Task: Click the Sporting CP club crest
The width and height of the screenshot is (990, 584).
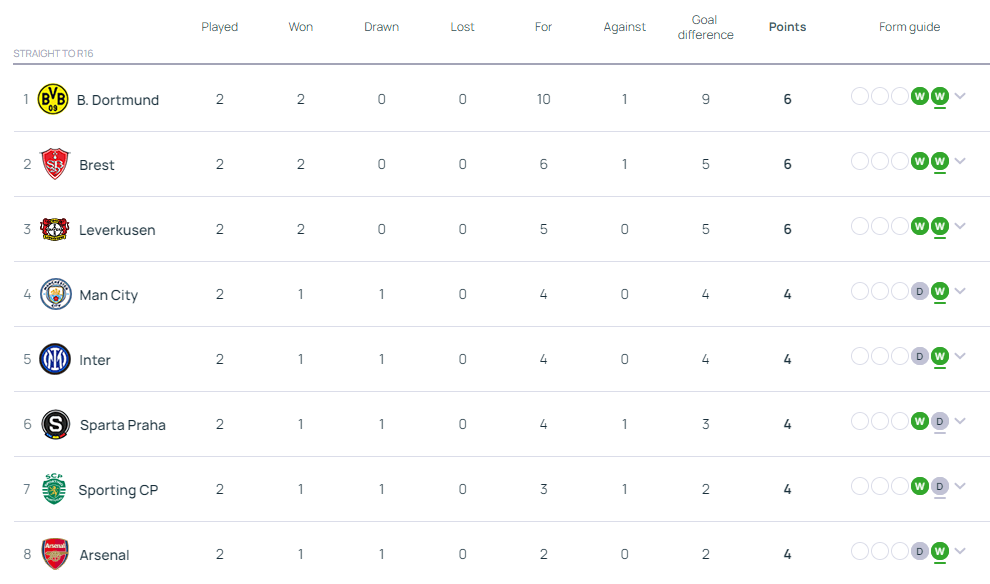Action: point(54,489)
